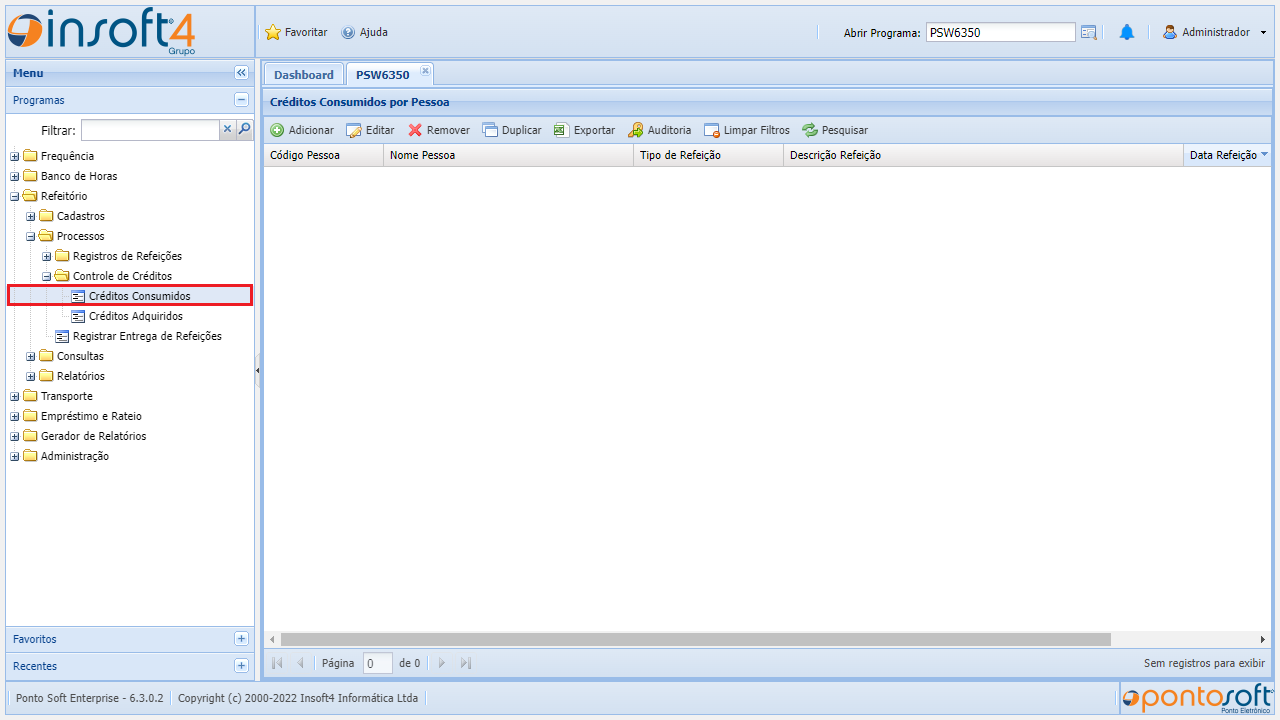Collapse the Programas section

pyautogui.click(x=241, y=100)
